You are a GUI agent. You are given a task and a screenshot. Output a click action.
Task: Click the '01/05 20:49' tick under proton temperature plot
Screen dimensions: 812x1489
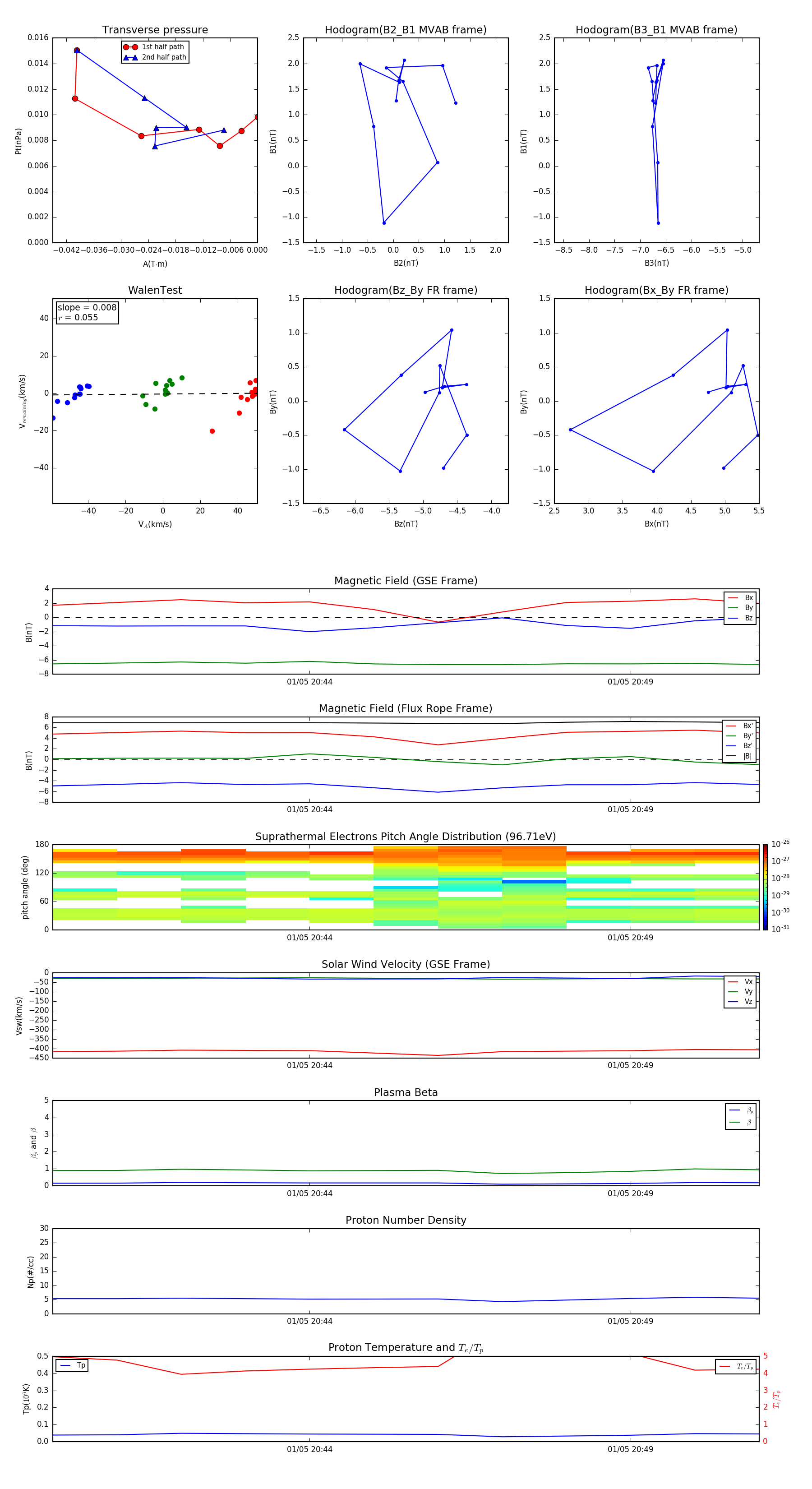tap(631, 1449)
